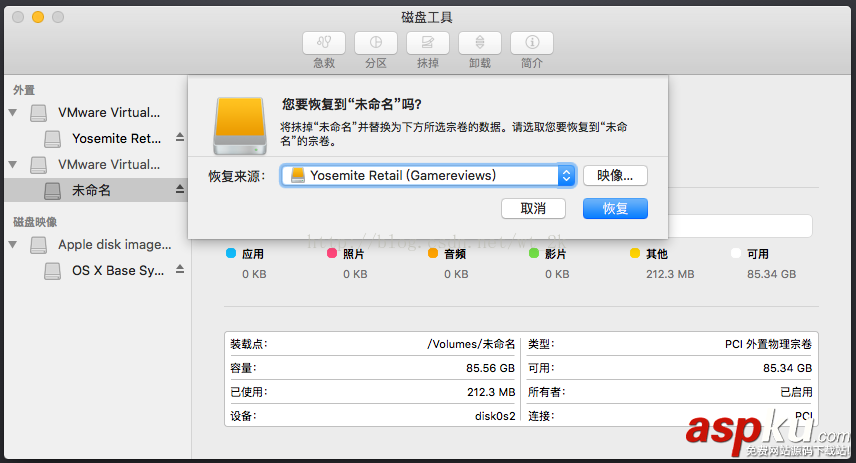Click the blue 恢复 restore button

[x=615, y=209]
